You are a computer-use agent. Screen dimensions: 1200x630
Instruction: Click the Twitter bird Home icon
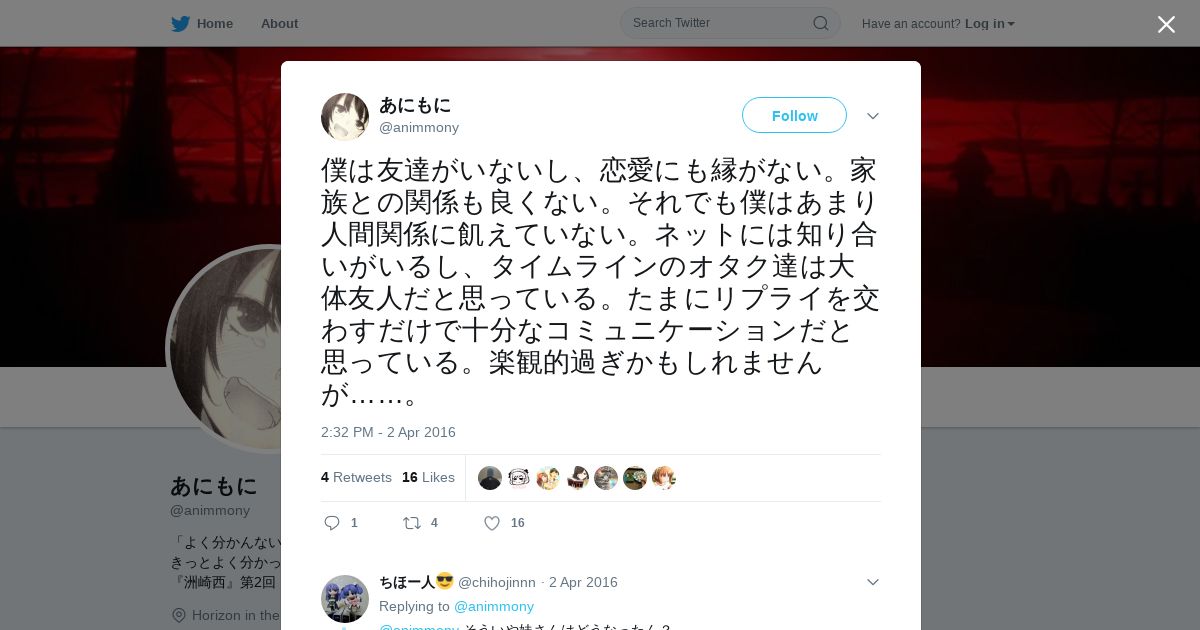(180, 23)
